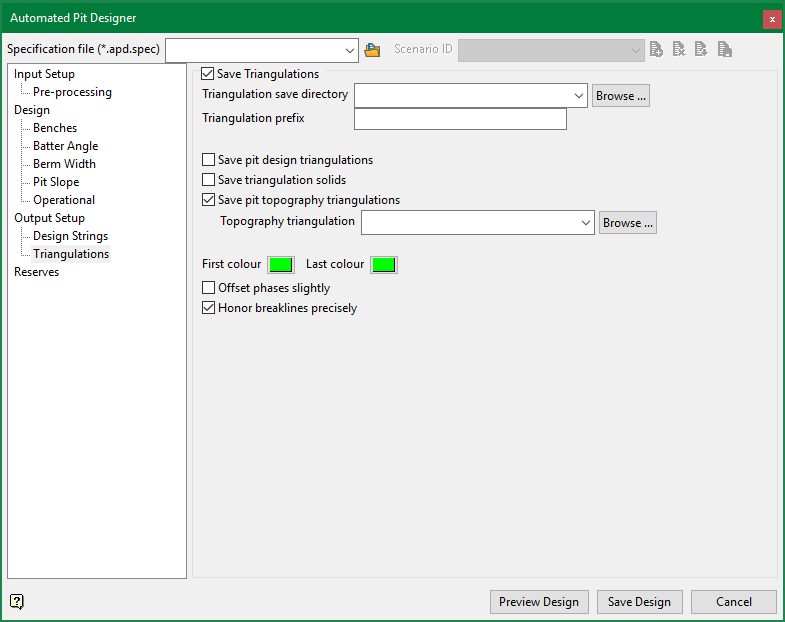This screenshot has height=622, width=785.
Task: Tick the Offset phases slightly checkbox
Action: pos(209,288)
